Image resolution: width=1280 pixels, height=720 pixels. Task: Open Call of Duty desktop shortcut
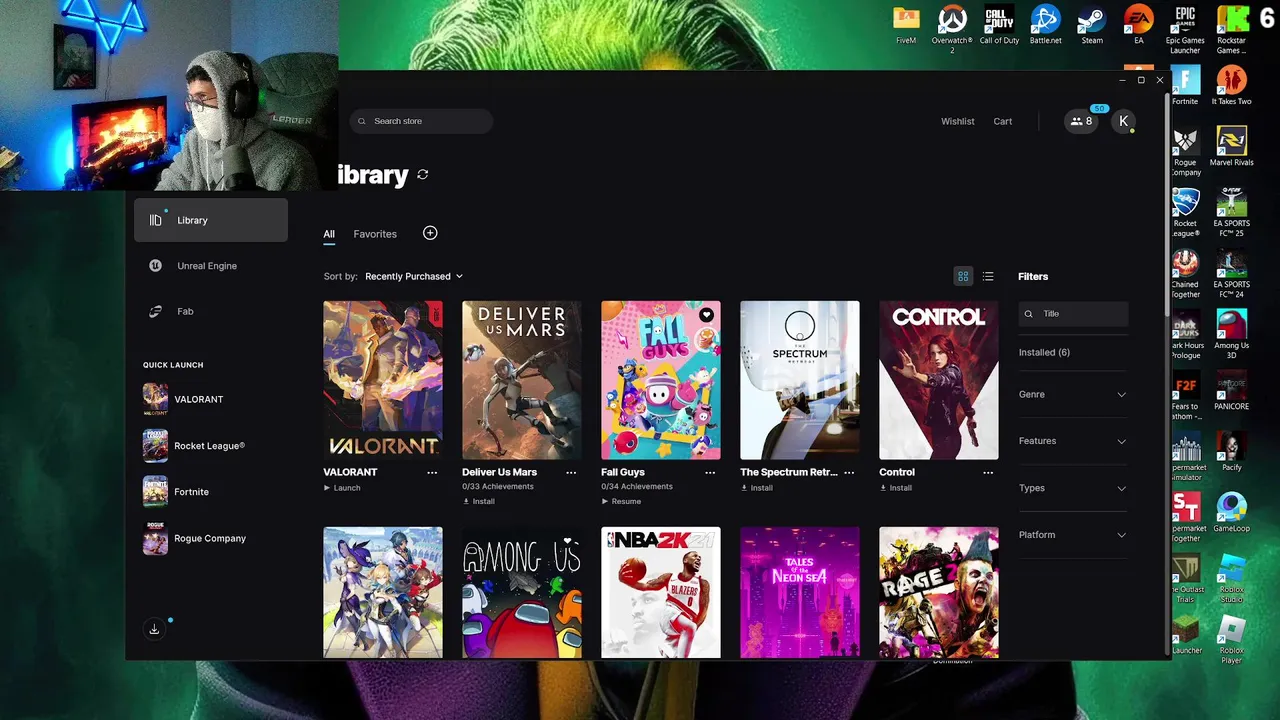coord(999,25)
